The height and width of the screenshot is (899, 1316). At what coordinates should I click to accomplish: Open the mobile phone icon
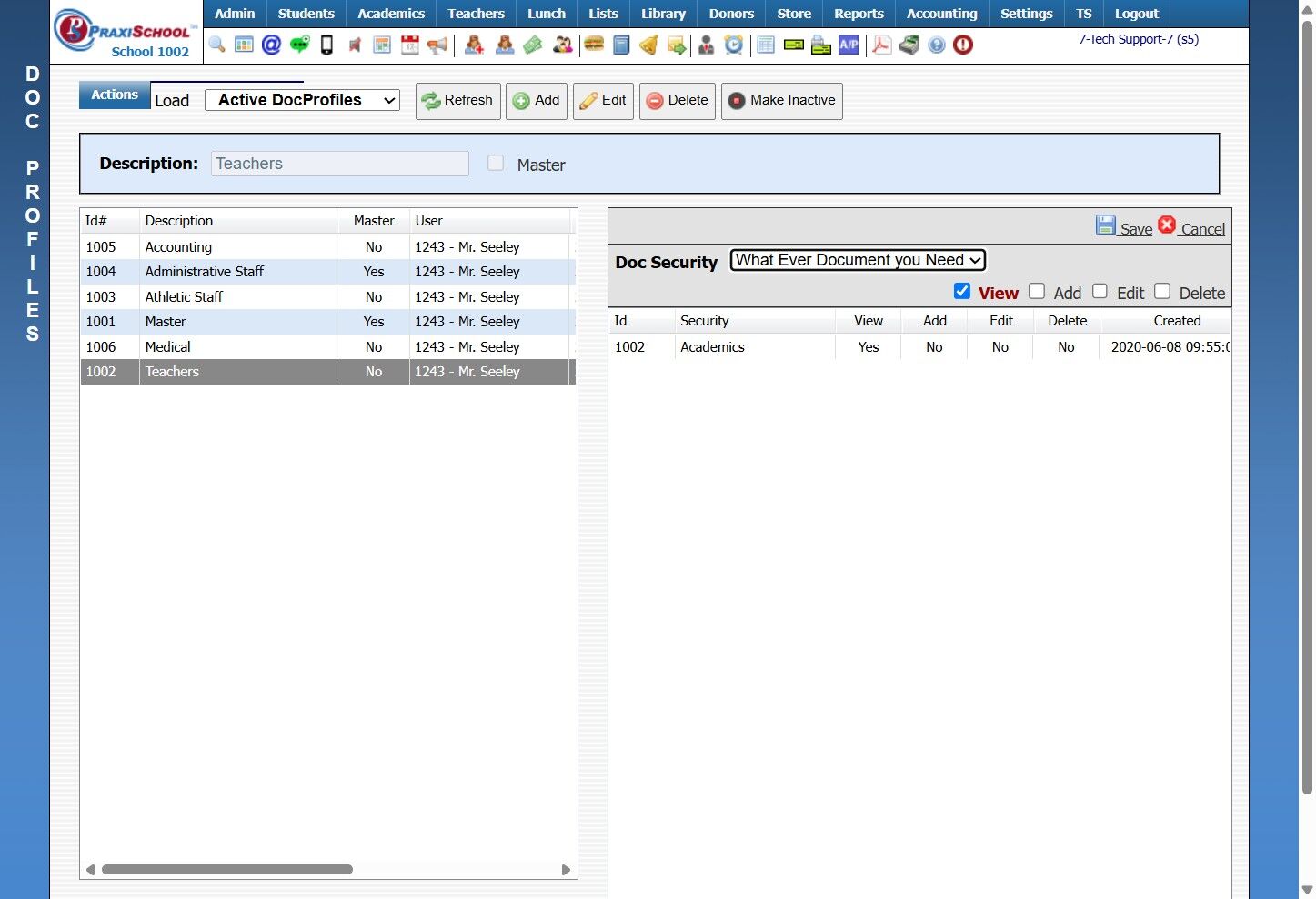326,45
